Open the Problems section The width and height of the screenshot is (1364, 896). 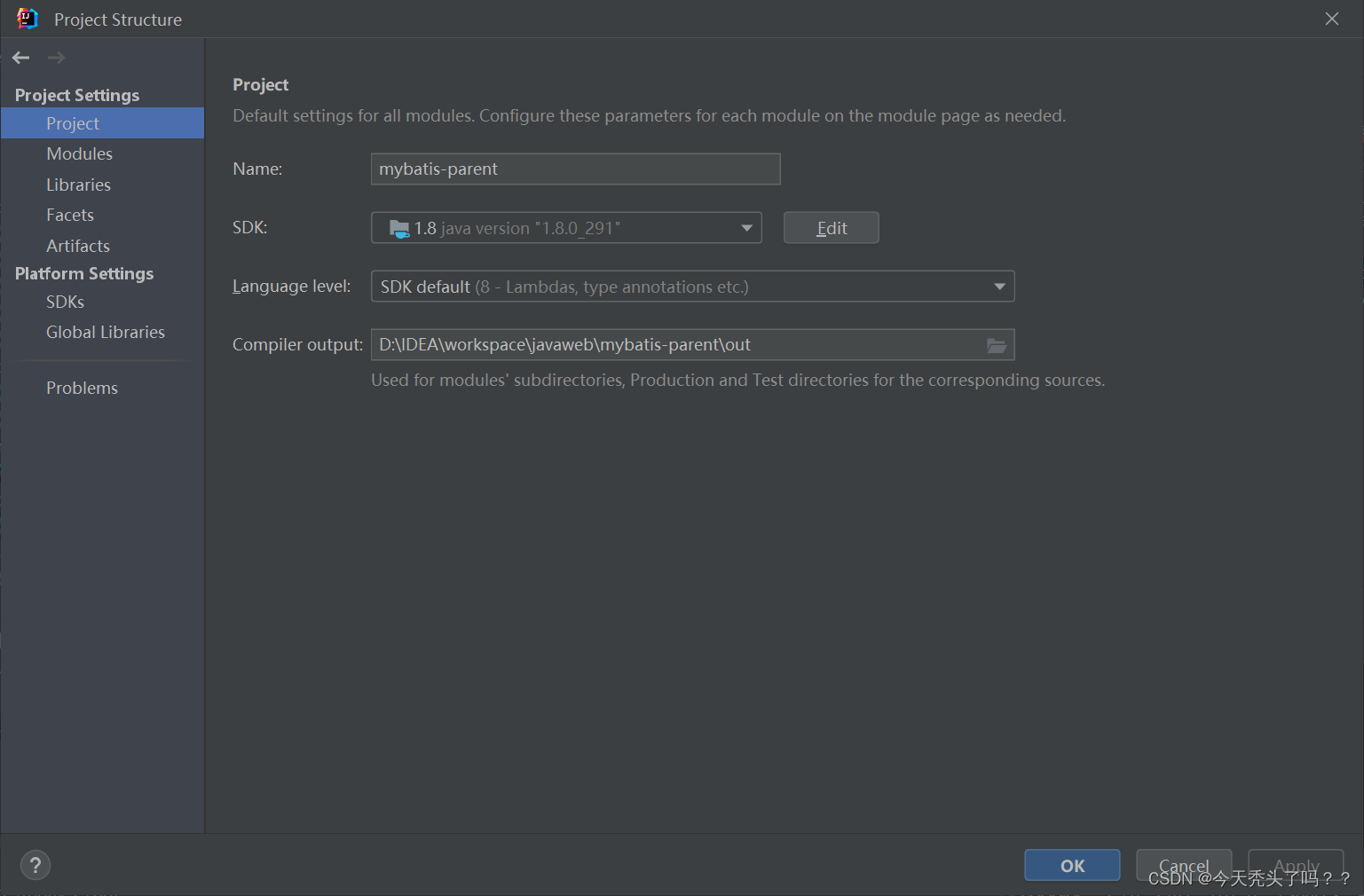pos(82,388)
